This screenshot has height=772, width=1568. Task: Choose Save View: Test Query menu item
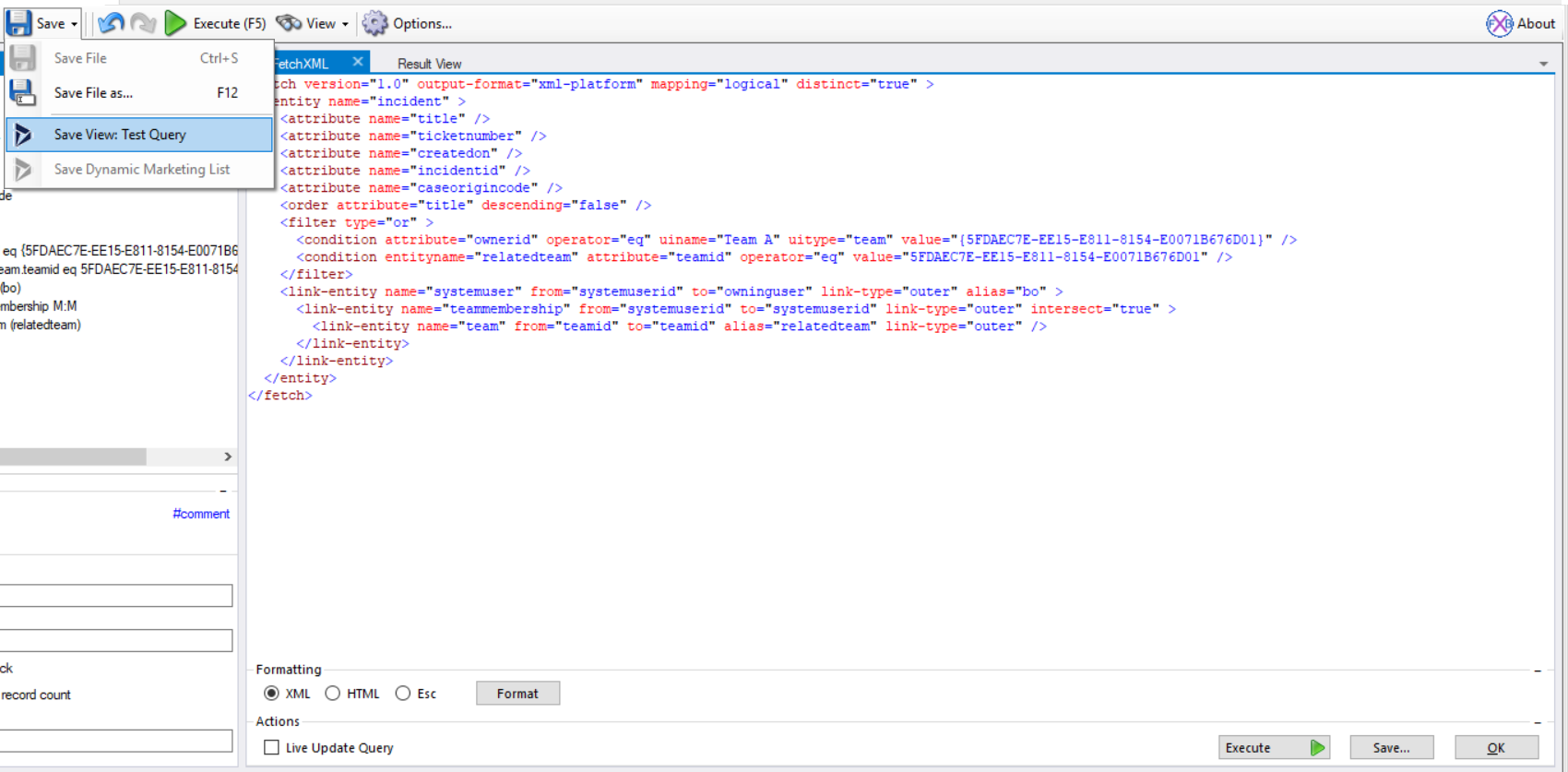[x=120, y=135]
